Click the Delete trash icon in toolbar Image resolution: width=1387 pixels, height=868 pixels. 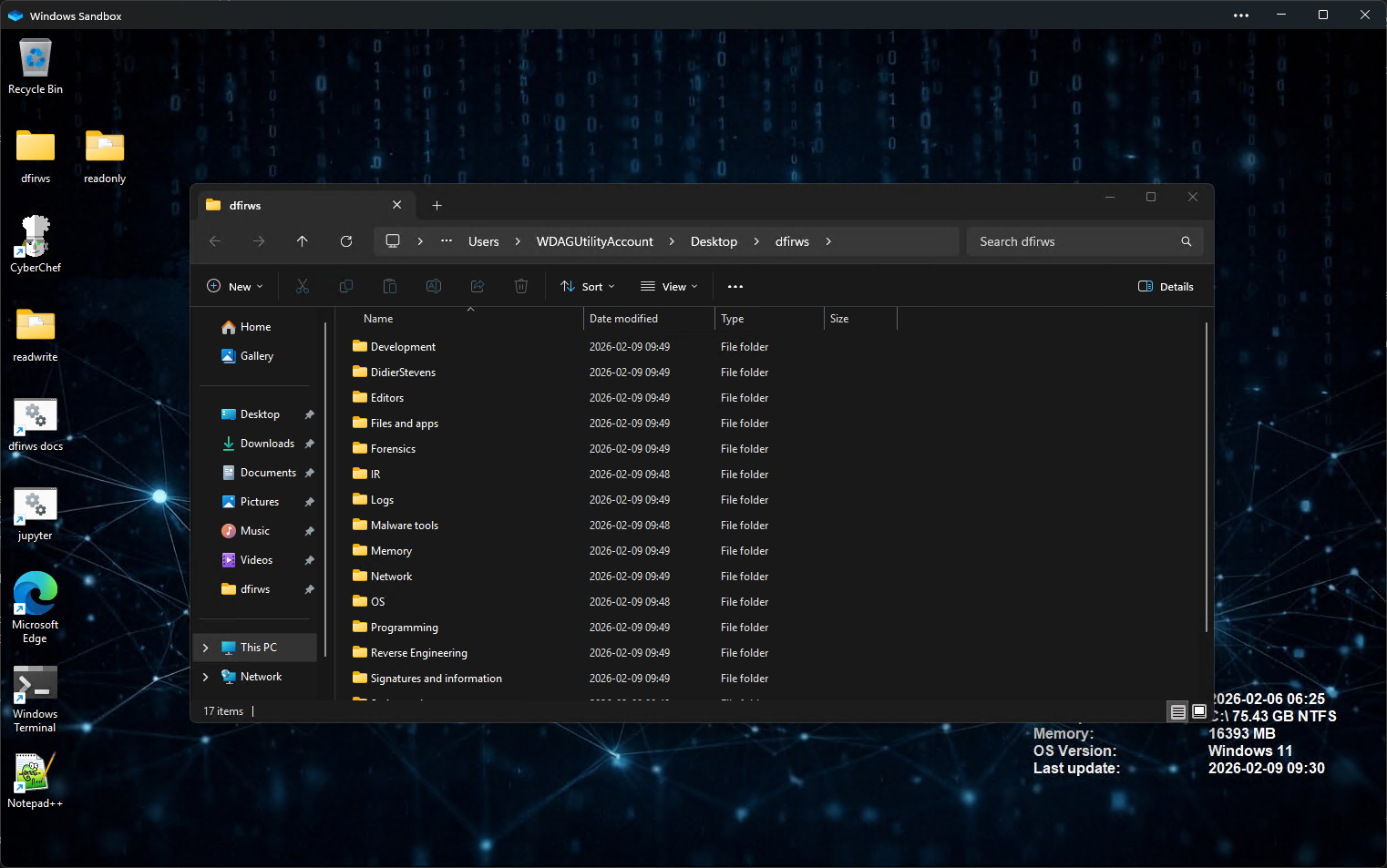[521, 286]
